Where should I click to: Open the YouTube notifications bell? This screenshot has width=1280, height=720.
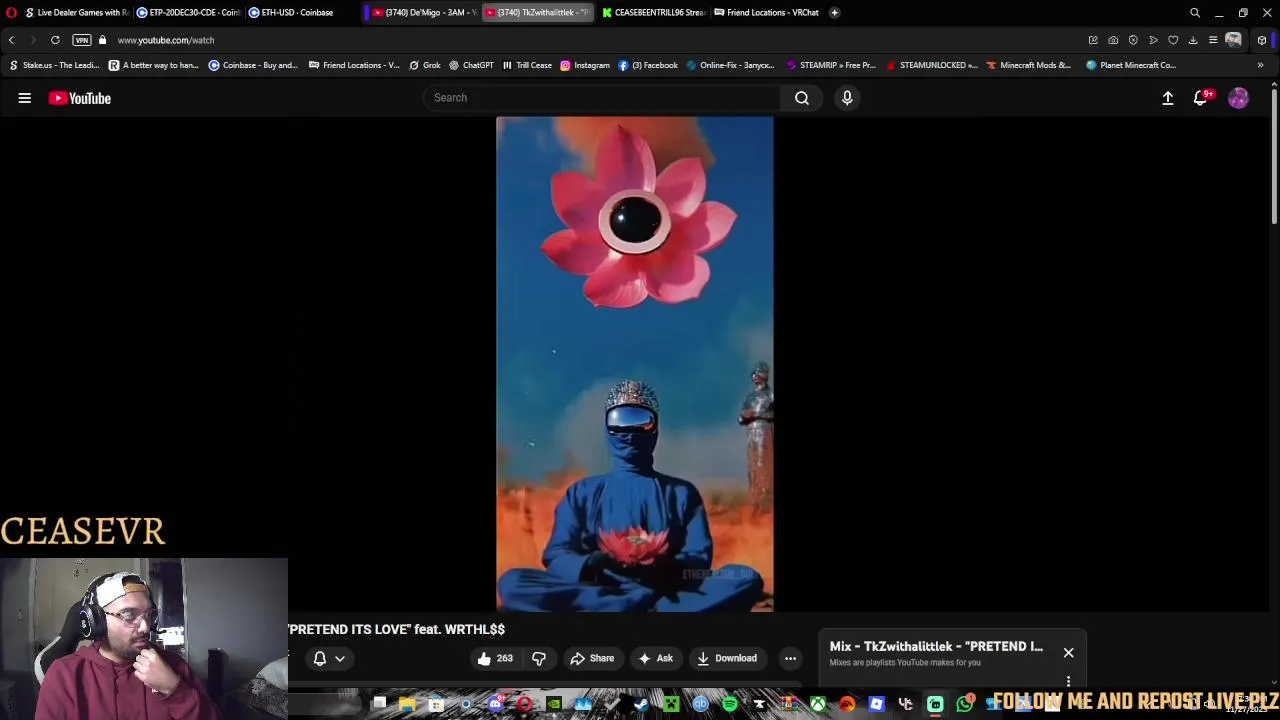[x=1201, y=98]
